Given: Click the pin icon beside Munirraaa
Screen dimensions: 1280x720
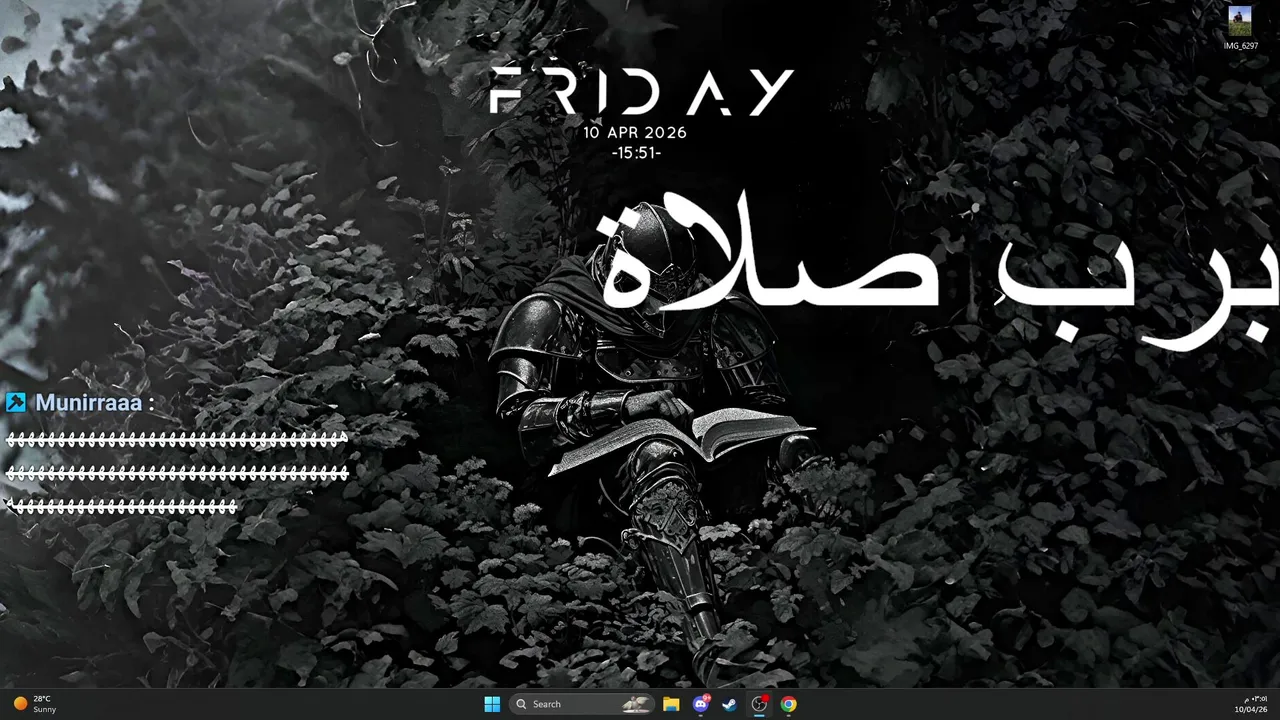Looking at the screenshot, I should 15,402.
